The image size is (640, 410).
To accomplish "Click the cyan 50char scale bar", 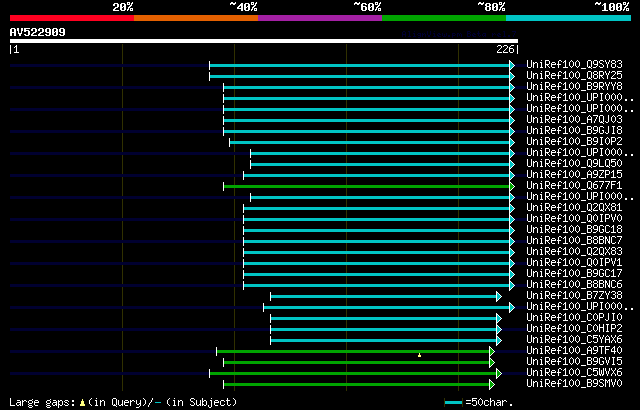I will click(453, 403).
